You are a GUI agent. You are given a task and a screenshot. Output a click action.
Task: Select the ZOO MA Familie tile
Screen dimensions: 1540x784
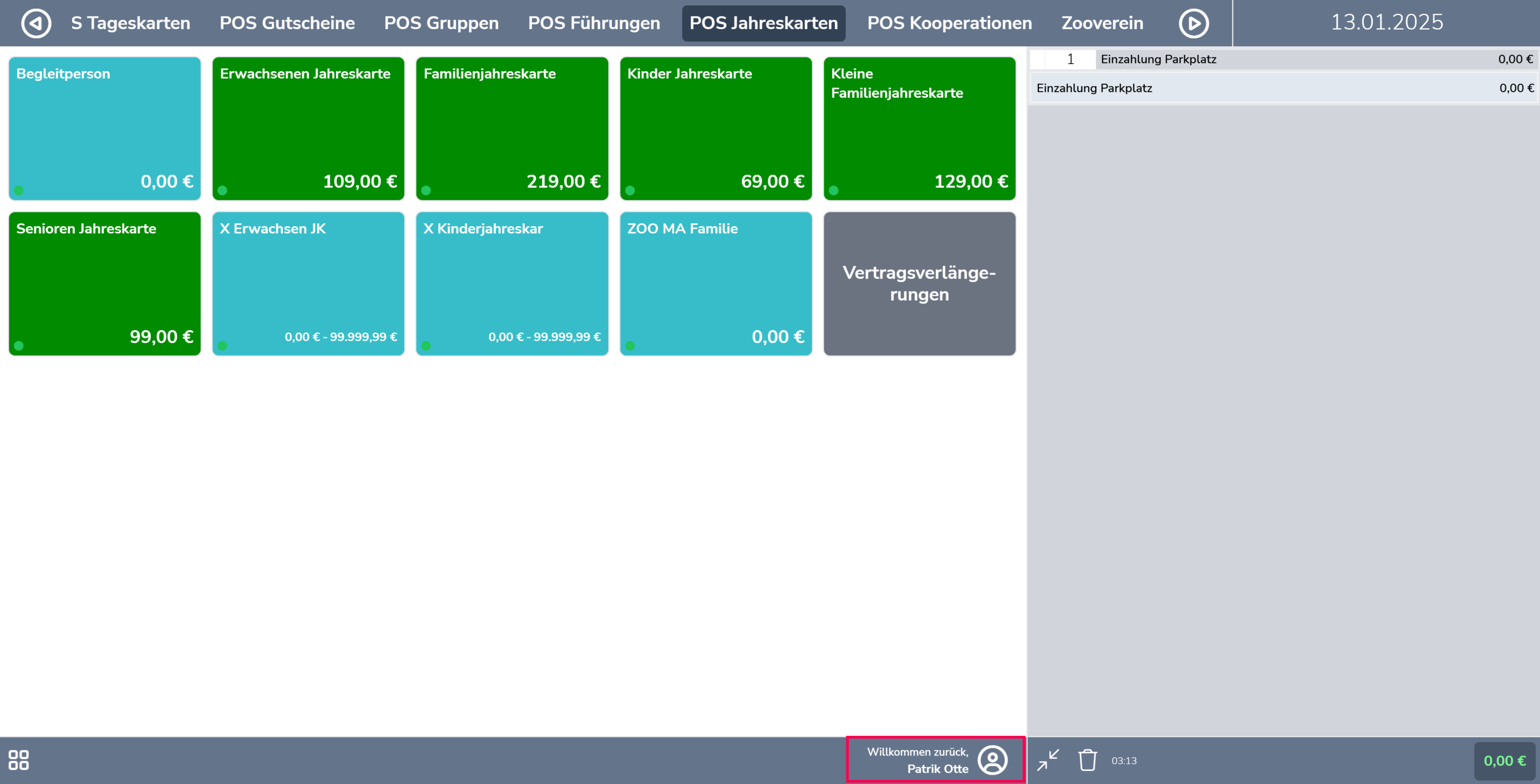[x=716, y=284]
